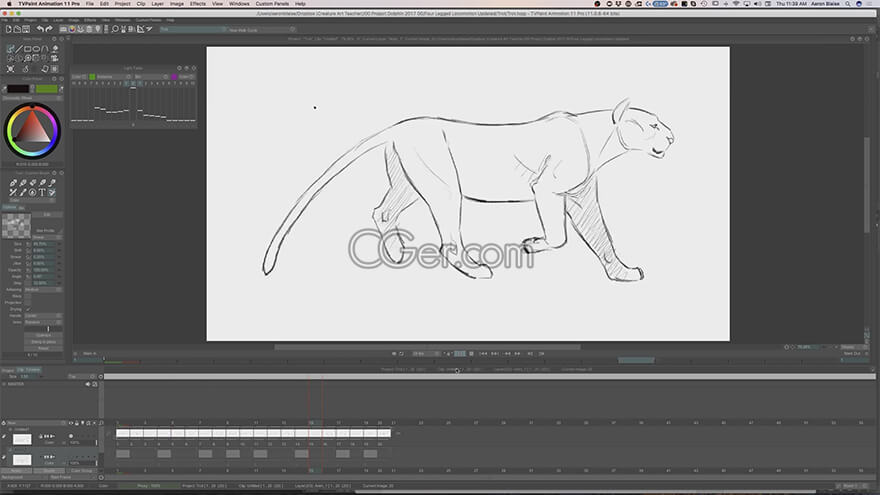880x495 pixels.
Task: Create a new project via toolbar icon
Action: click(x=8, y=29)
